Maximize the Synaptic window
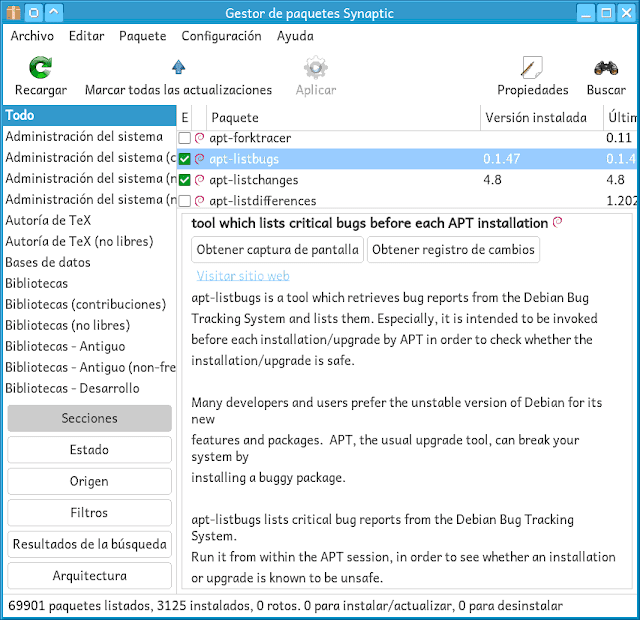This screenshot has width=640, height=620. [606, 13]
